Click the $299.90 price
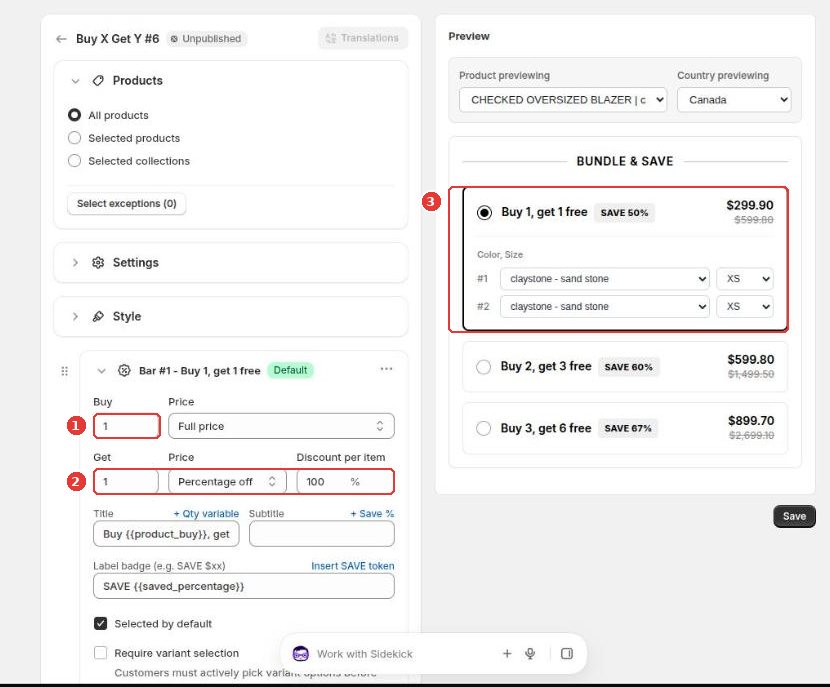This screenshot has height=687, width=830. [750, 205]
